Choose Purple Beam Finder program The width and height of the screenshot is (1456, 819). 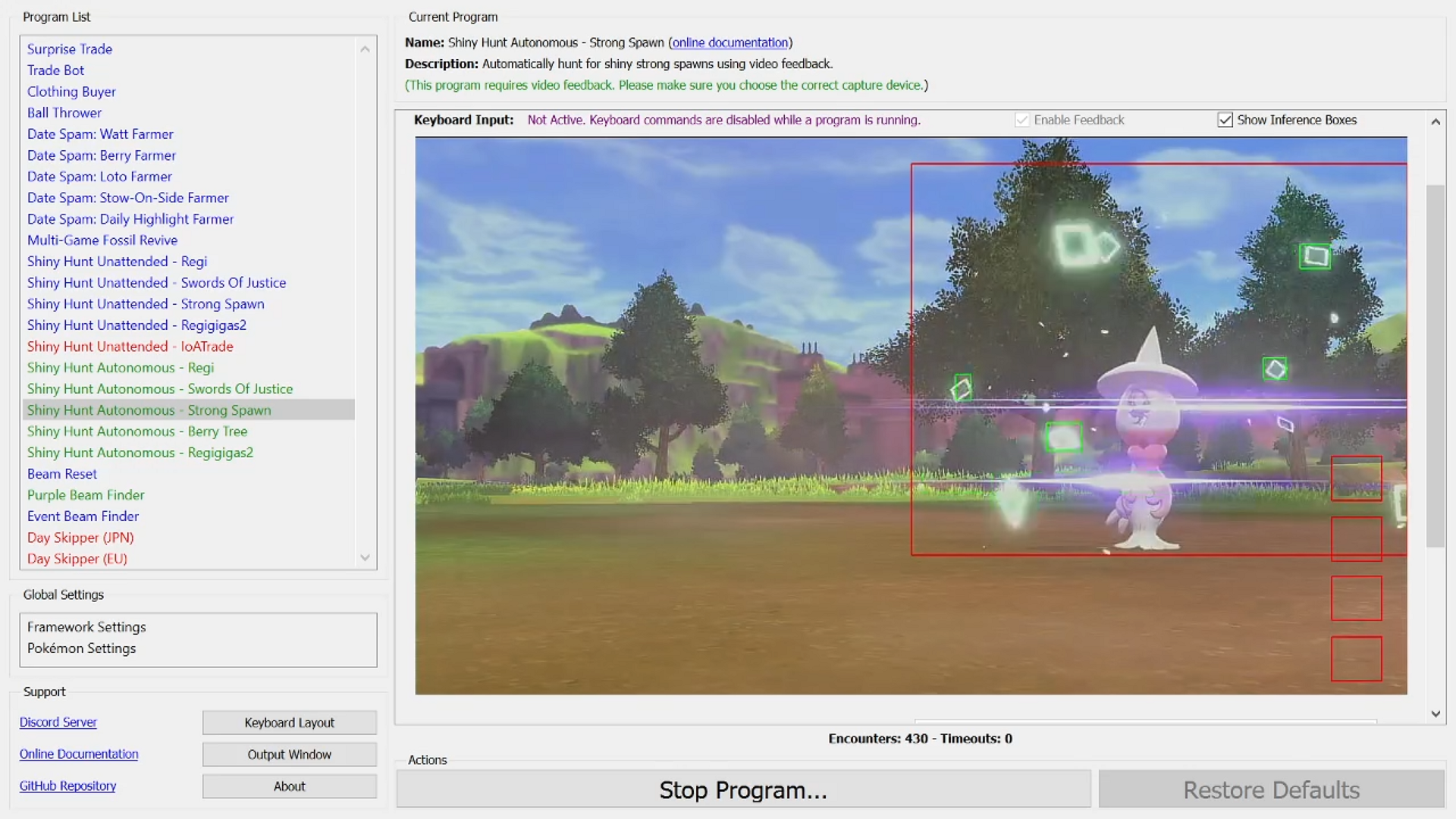(86, 494)
